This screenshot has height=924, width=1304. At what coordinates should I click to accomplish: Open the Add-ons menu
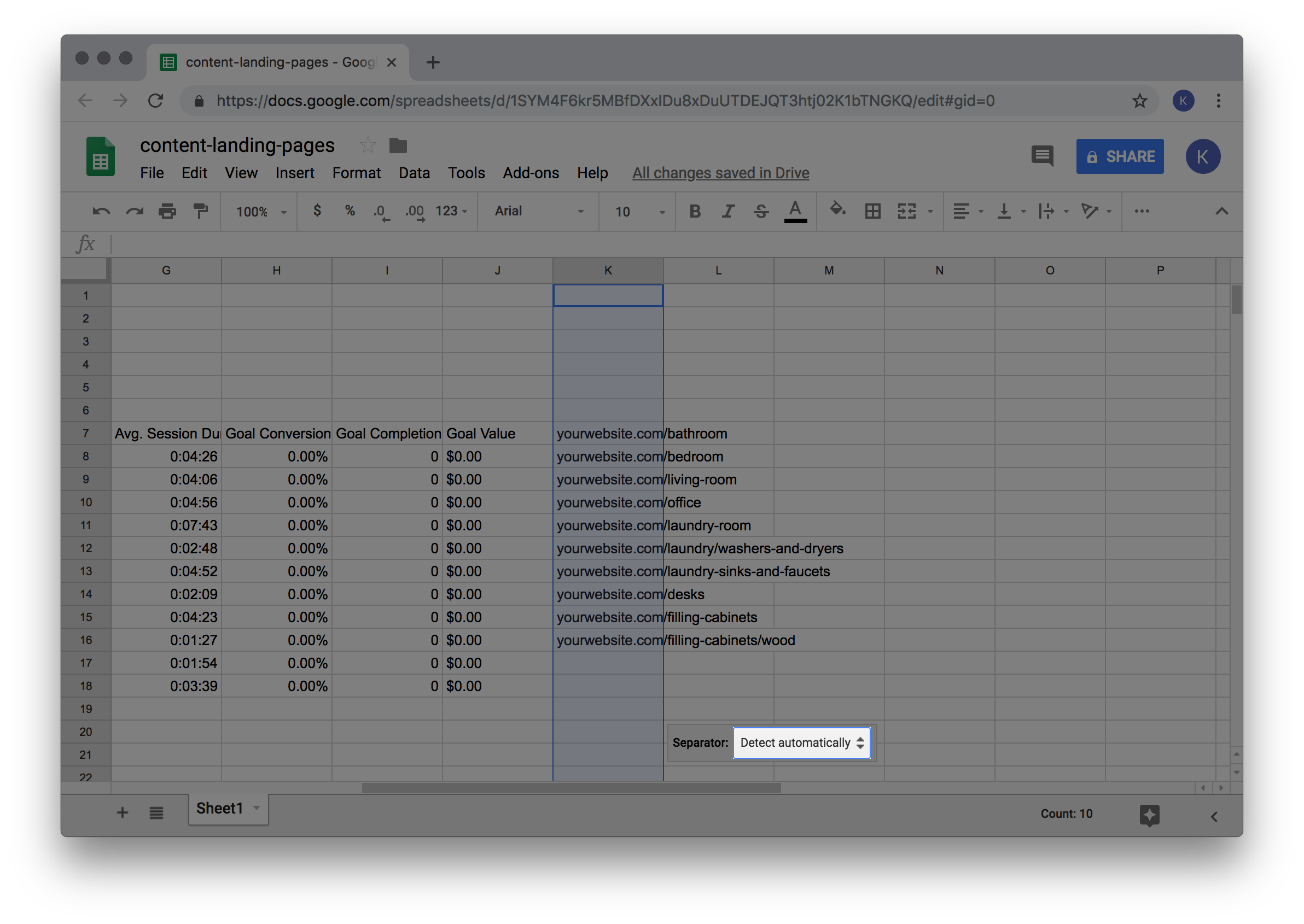click(x=531, y=173)
